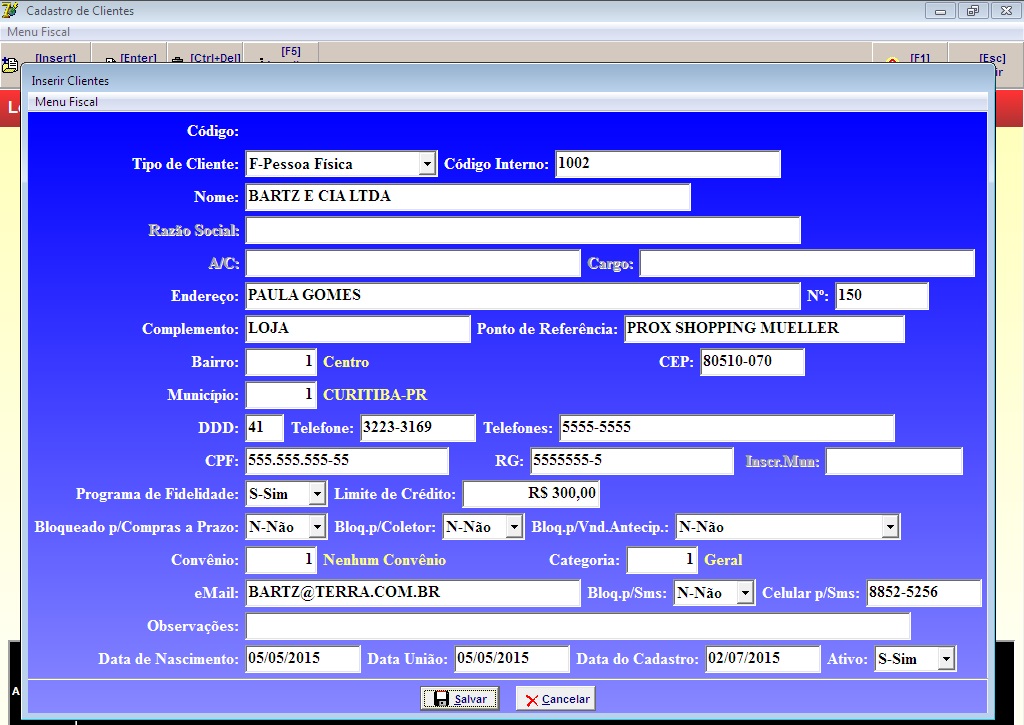Open the Ativo status dropdown
The image size is (1024, 725).
tap(946, 659)
